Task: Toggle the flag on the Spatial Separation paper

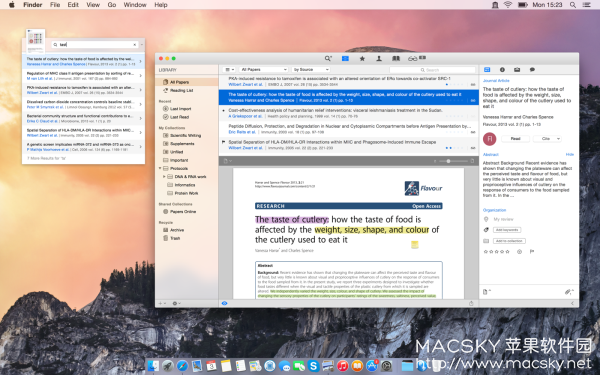Action: pyautogui.click(x=224, y=142)
